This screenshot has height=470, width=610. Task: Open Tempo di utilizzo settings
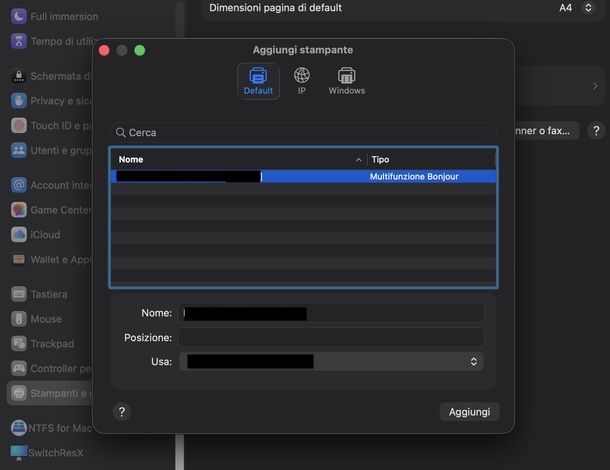tap(53, 41)
